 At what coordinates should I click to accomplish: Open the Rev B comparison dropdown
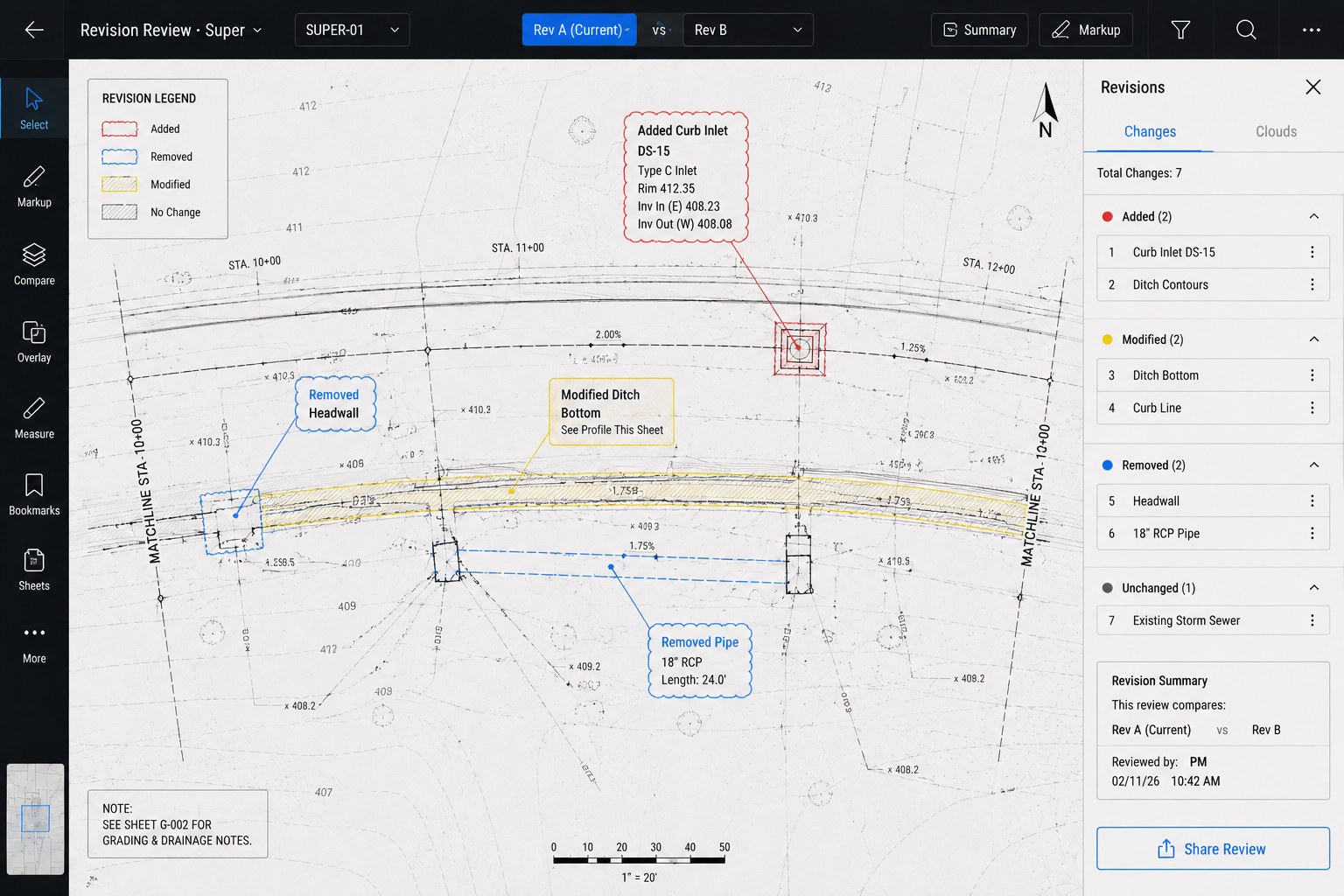(x=748, y=30)
